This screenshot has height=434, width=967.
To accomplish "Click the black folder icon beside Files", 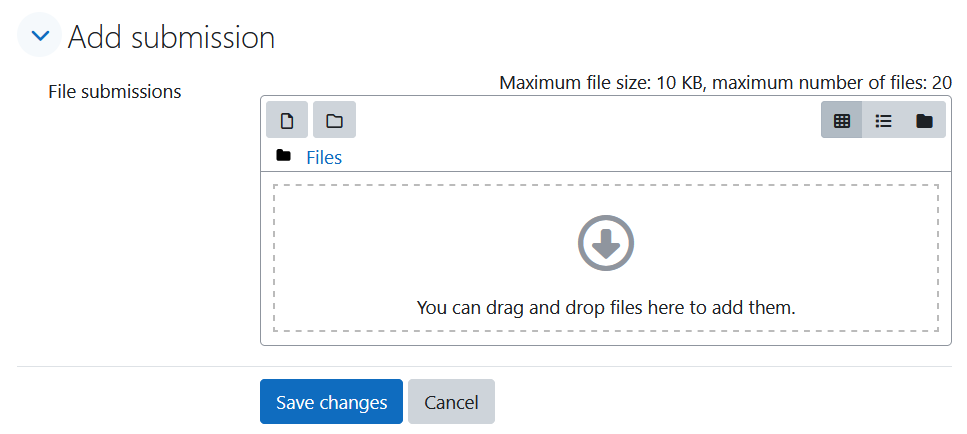I will [283, 155].
